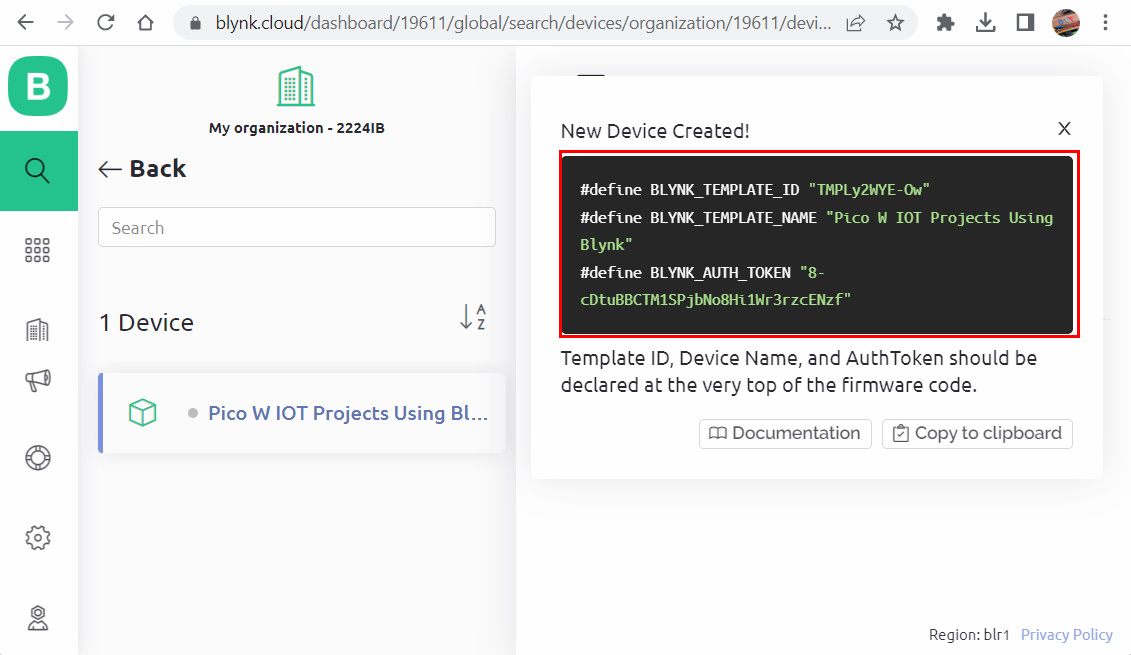Open the Privacy Policy link

[x=1066, y=635]
